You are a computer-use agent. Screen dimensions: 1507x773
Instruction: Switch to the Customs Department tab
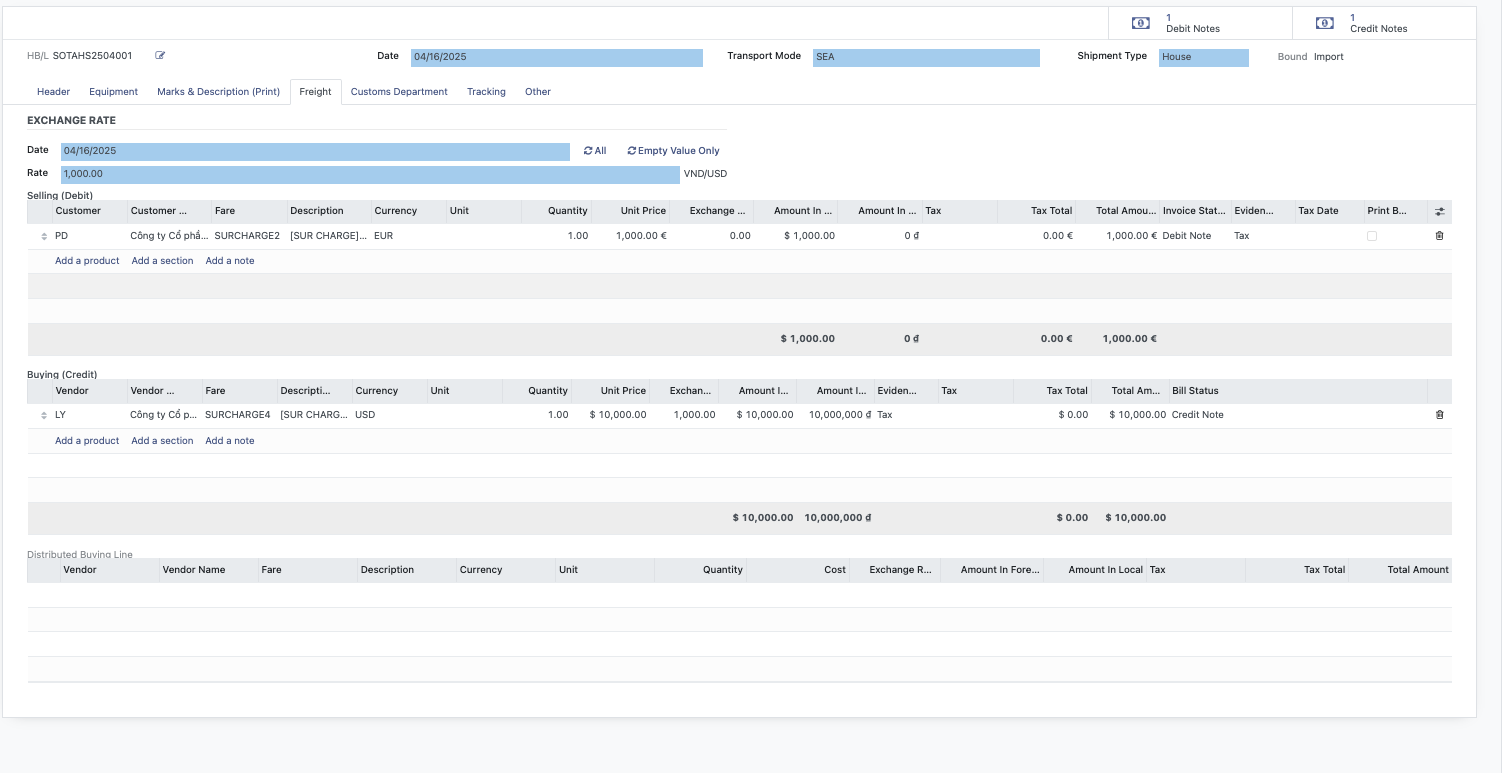[399, 92]
